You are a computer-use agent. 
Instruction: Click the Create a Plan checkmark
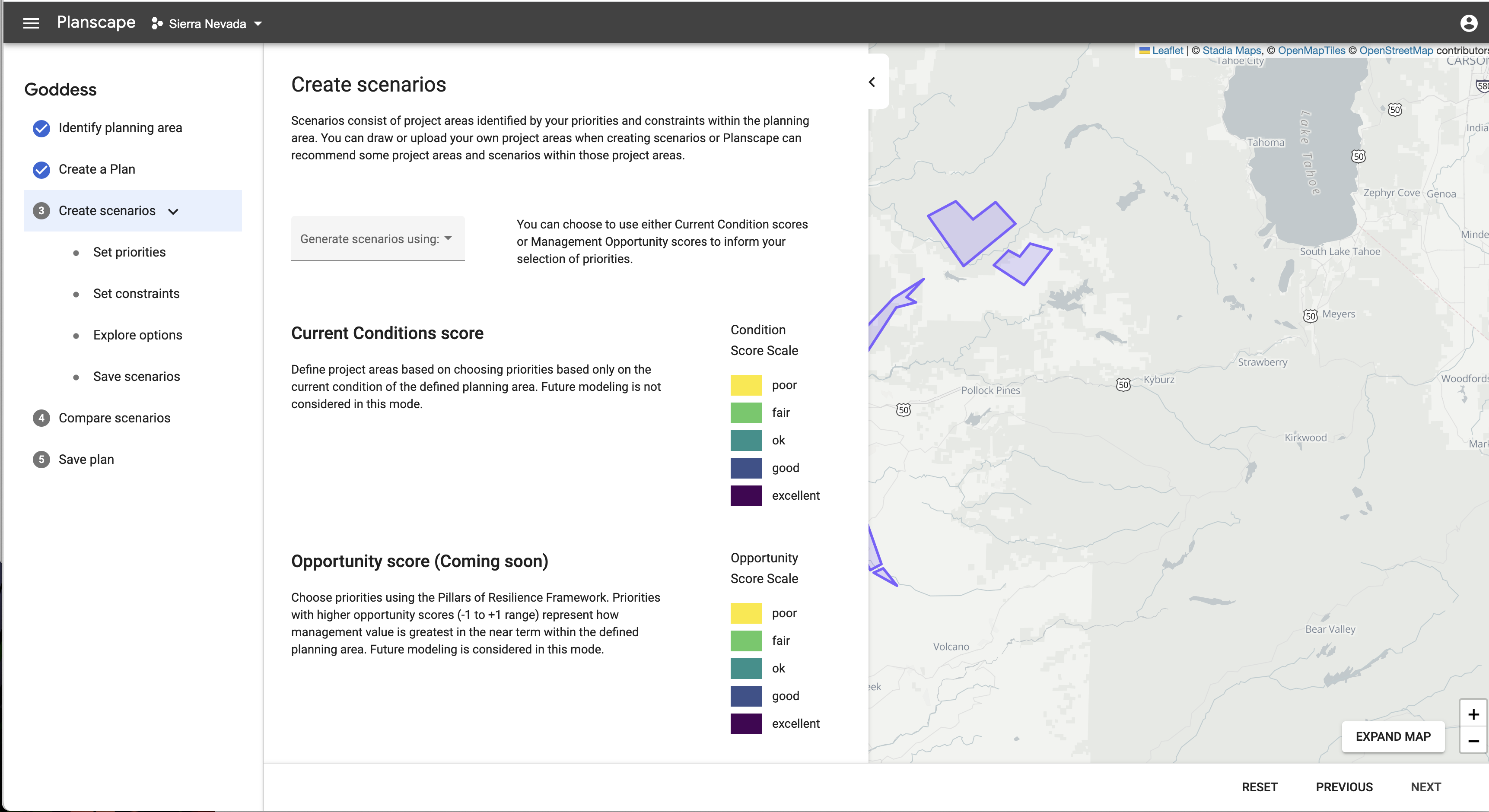click(x=41, y=169)
